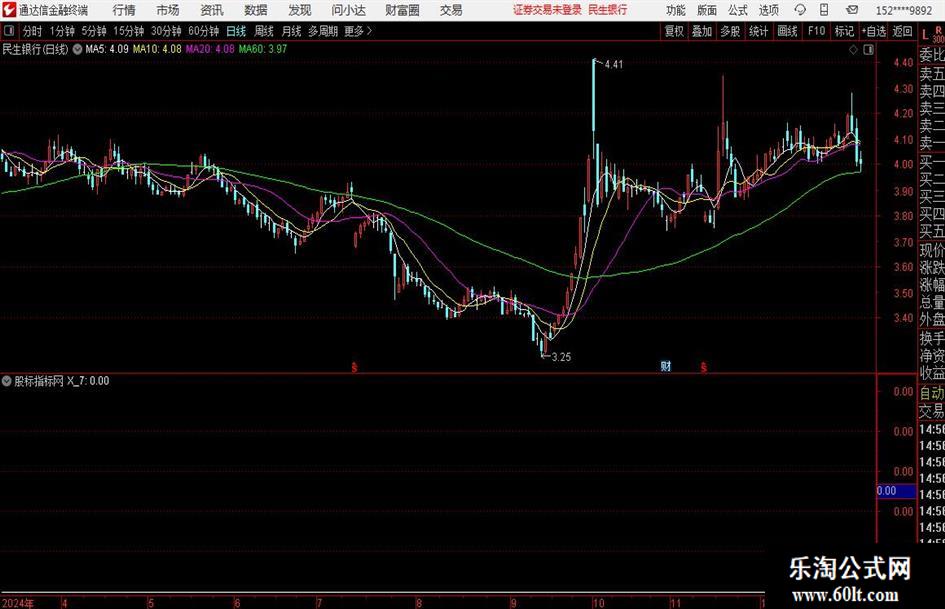Open the 财富圈 menu
This screenshot has height=609, width=945.
[x=402, y=10]
